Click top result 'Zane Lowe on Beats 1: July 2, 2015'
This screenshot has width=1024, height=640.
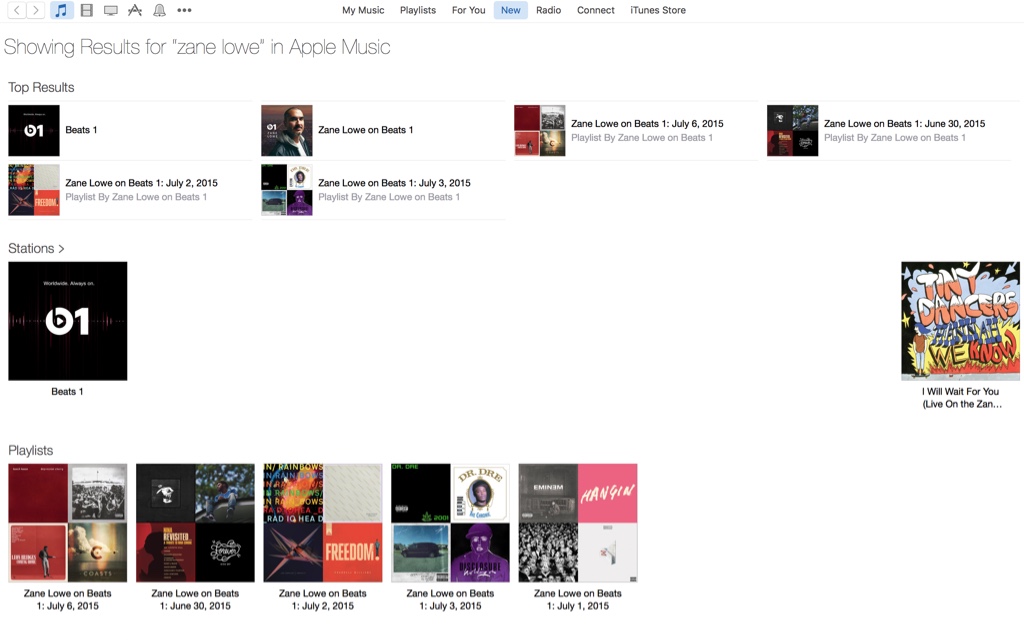click(142, 183)
